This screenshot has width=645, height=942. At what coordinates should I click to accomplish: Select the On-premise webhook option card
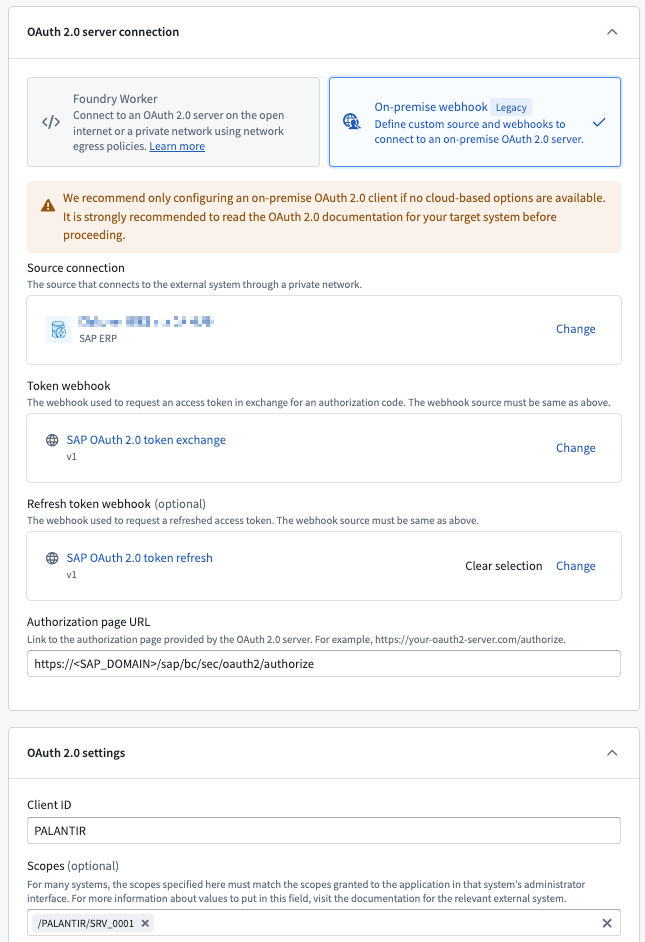[x=474, y=122]
